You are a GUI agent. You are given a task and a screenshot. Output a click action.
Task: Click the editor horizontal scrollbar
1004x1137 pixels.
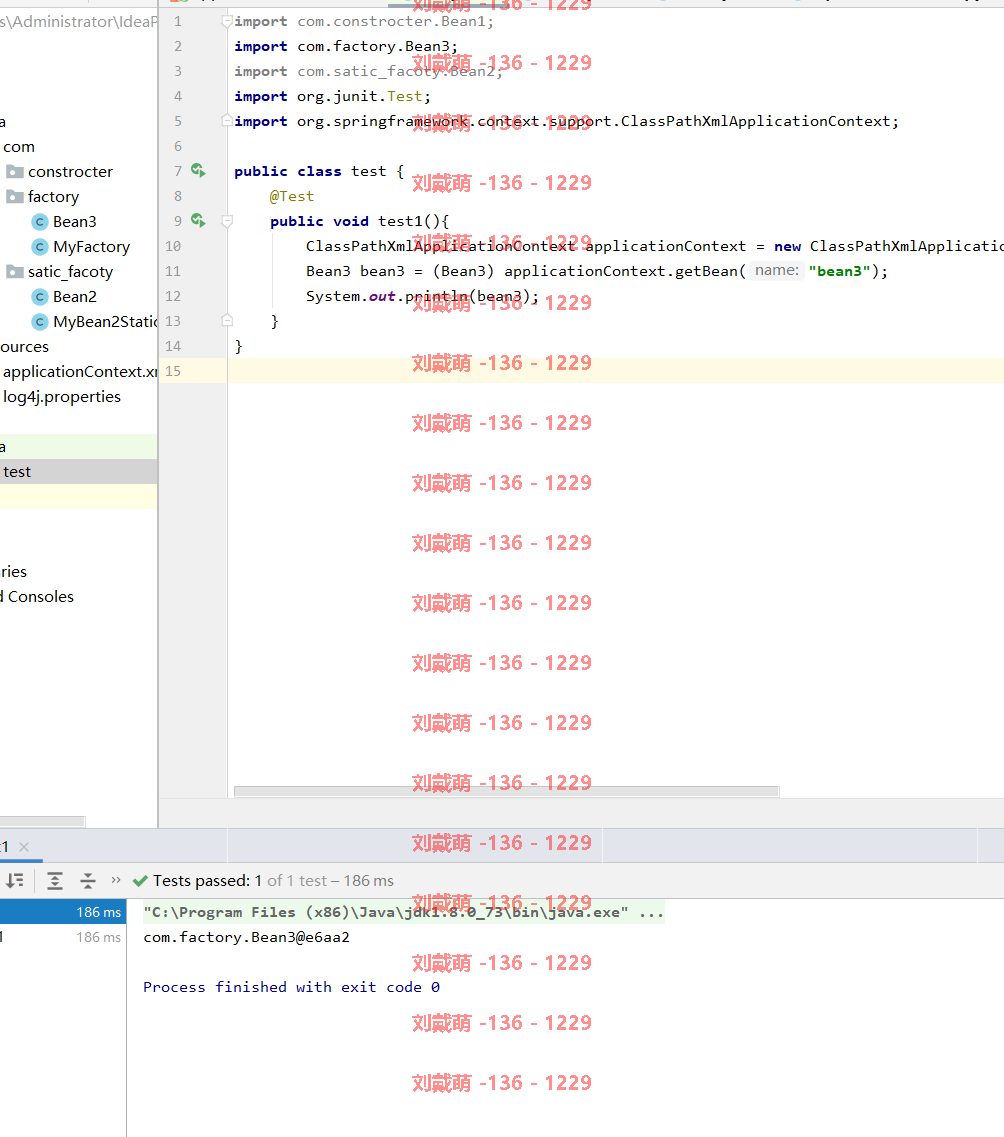click(507, 791)
